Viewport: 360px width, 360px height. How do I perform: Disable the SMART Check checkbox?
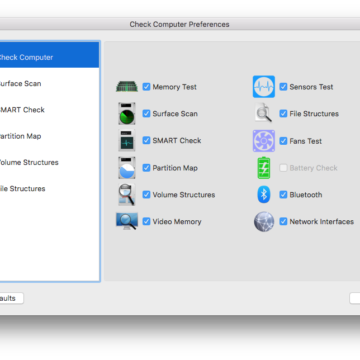pos(146,140)
